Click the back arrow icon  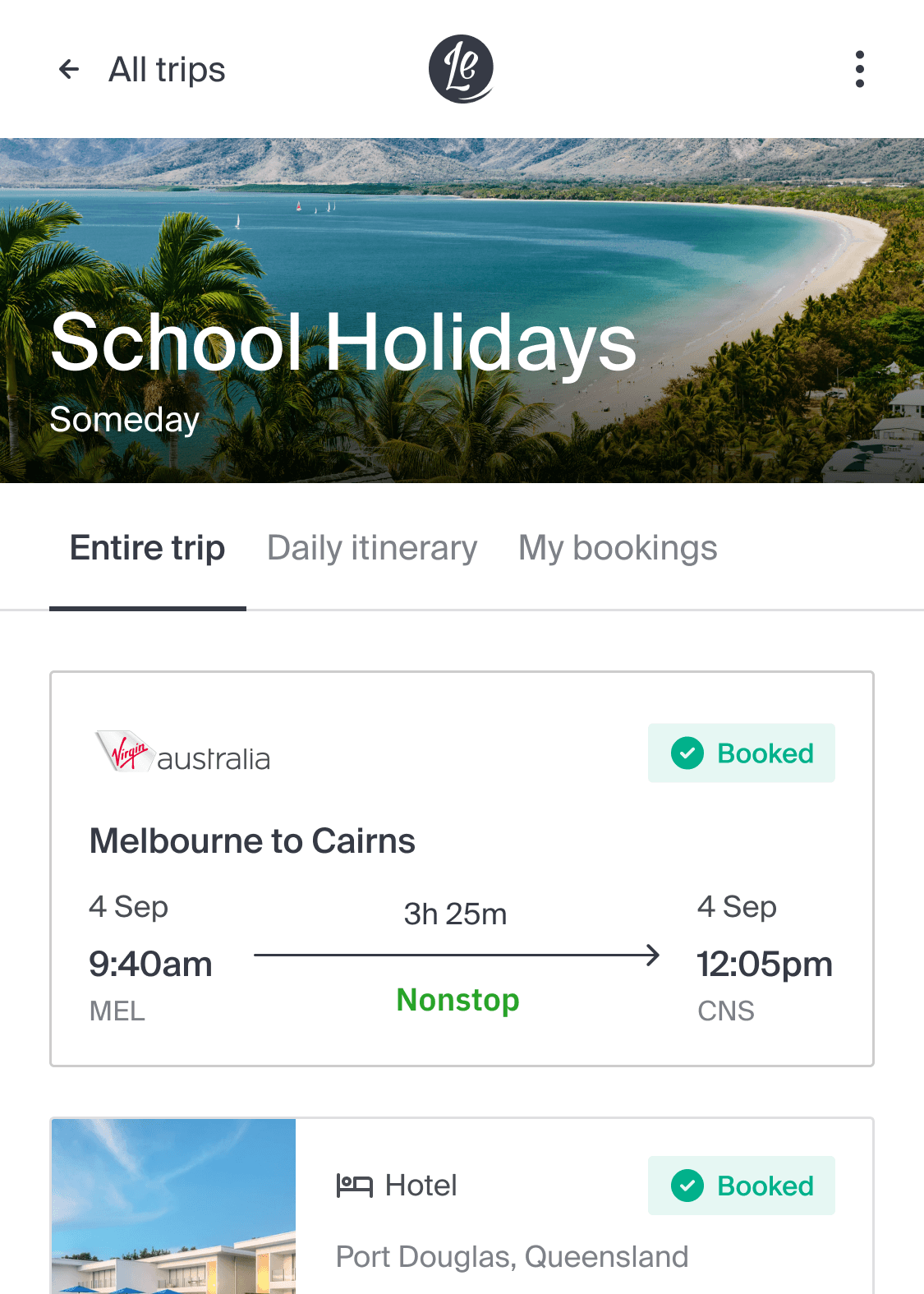[69, 69]
